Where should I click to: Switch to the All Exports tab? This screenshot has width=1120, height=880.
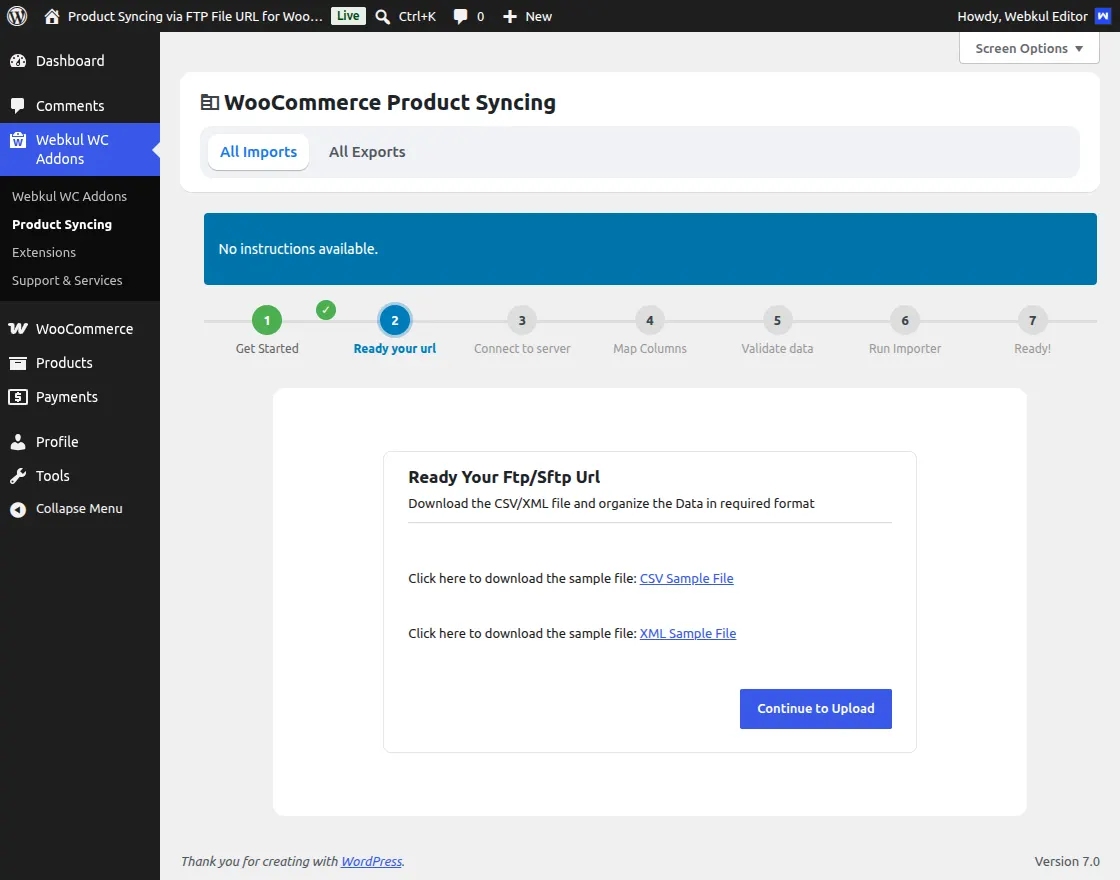click(x=367, y=151)
